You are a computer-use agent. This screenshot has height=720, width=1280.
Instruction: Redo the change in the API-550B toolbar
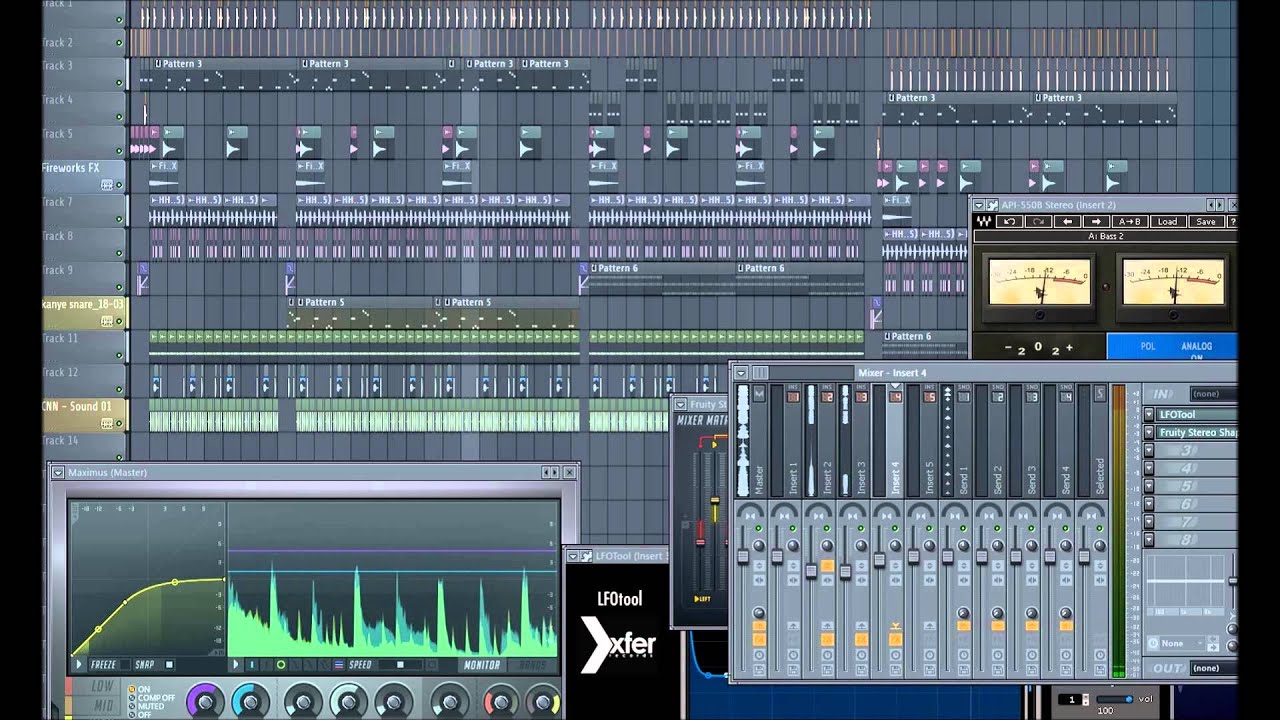(1038, 221)
